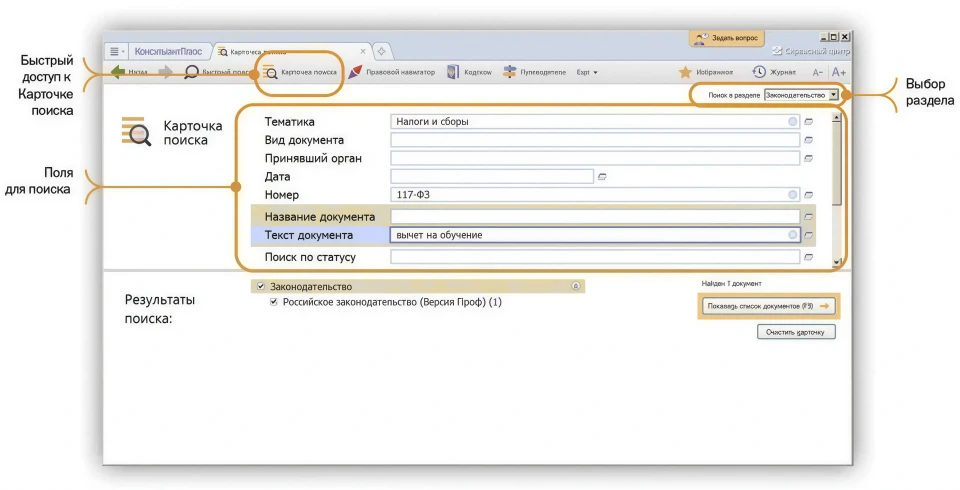Open Путеводители from the toolbar
Viewport: 960px width, 490px height.
[x=534, y=72]
